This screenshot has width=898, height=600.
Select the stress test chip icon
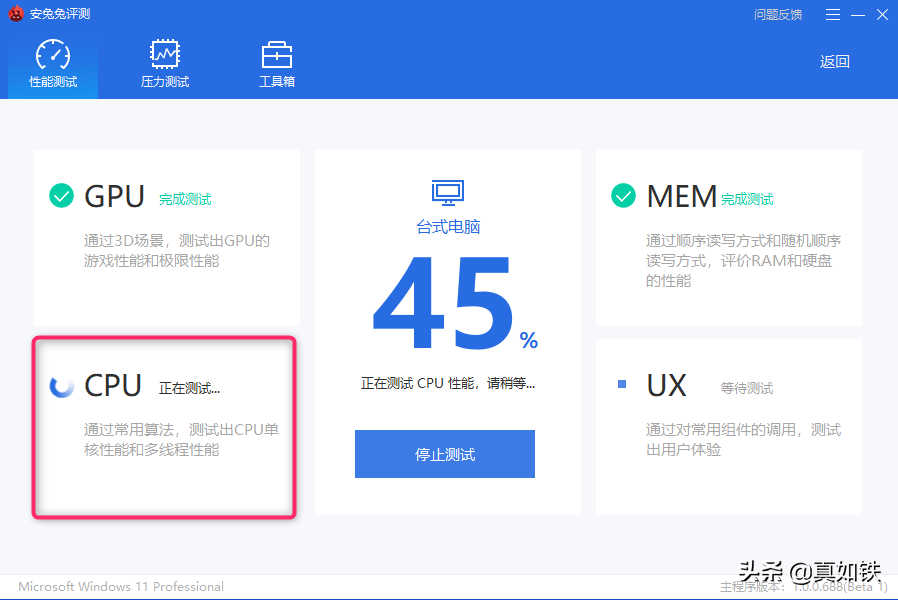pyautogui.click(x=165, y=55)
